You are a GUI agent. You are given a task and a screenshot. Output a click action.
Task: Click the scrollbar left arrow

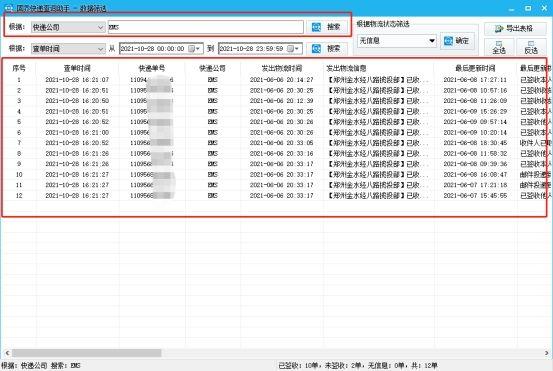pos(7,353)
